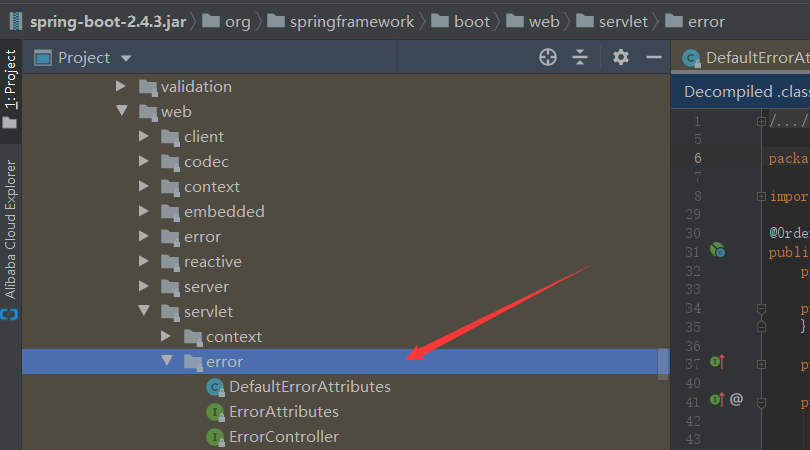Click web in the breadcrumb
The image size is (810, 450).
[544, 22]
